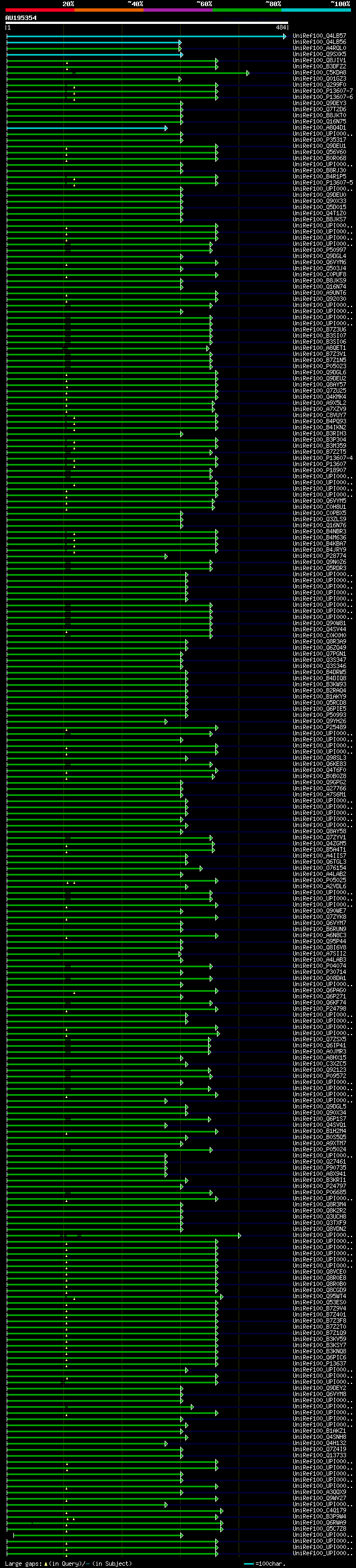
Task: Select the UniRef100_B3DFZ2 label
Action: 319,66
